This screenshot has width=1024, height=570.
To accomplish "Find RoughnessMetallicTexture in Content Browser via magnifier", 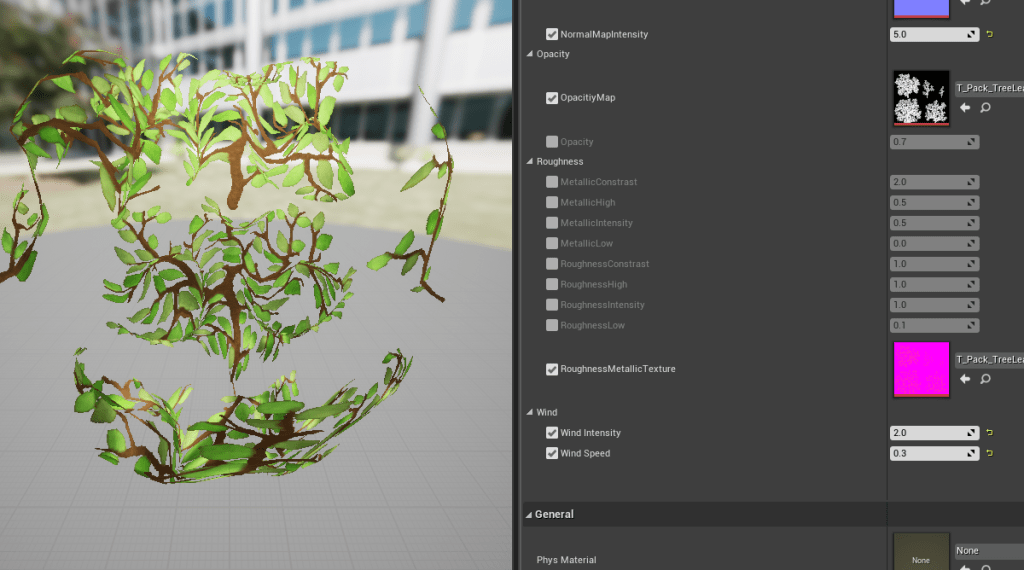I will (x=985, y=379).
